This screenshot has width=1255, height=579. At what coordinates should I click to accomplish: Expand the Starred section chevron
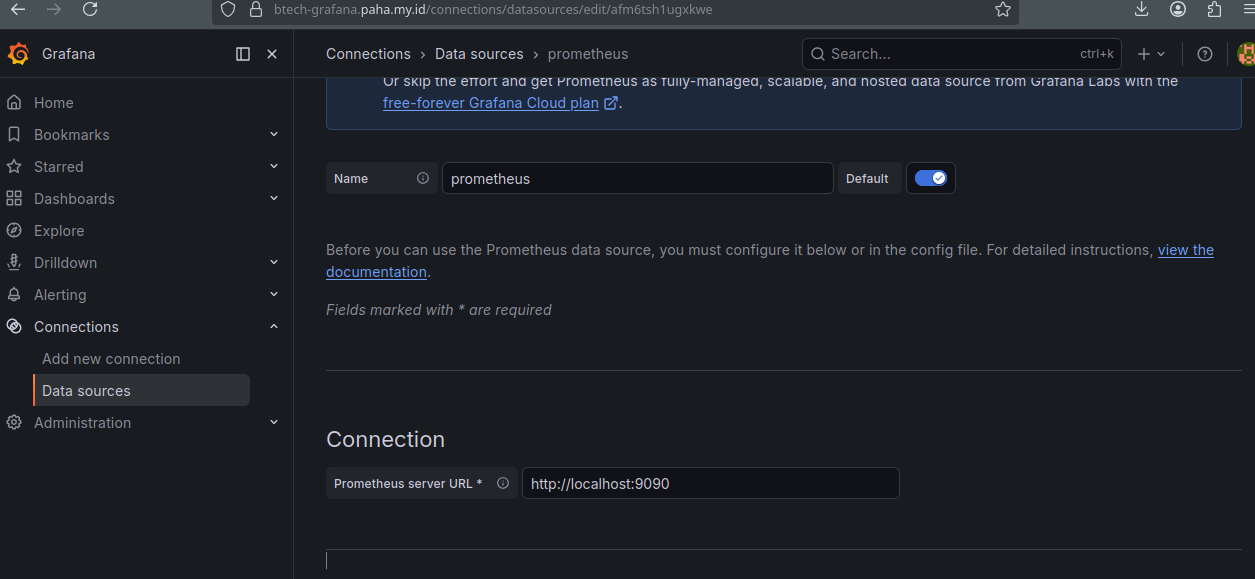[x=274, y=166]
